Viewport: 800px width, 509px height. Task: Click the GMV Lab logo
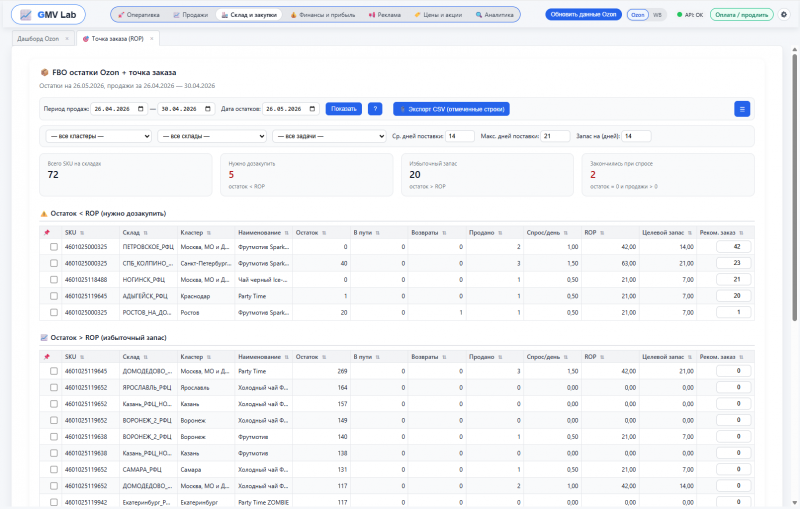point(48,15)
